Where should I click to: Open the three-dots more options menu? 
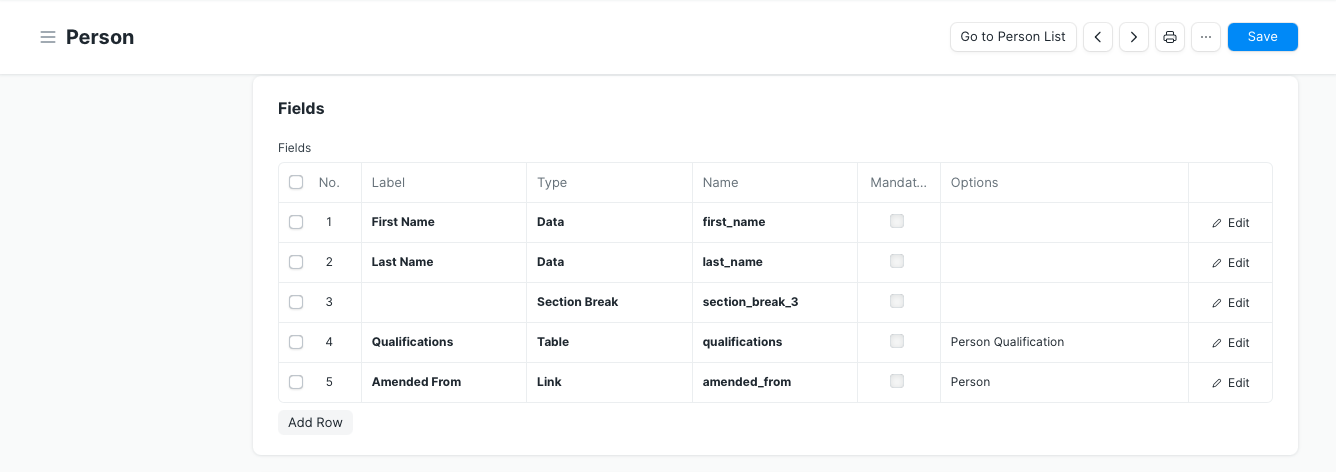tap(1206, 37)
